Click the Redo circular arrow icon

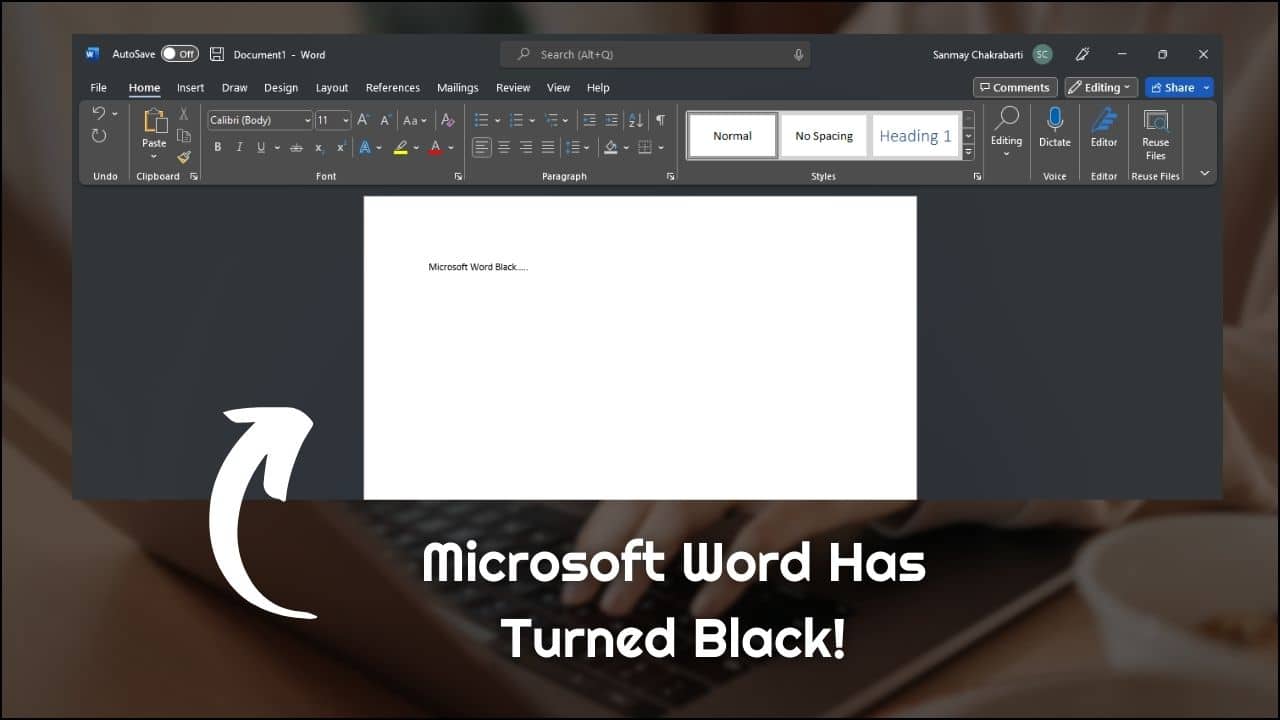coord(98,136)
